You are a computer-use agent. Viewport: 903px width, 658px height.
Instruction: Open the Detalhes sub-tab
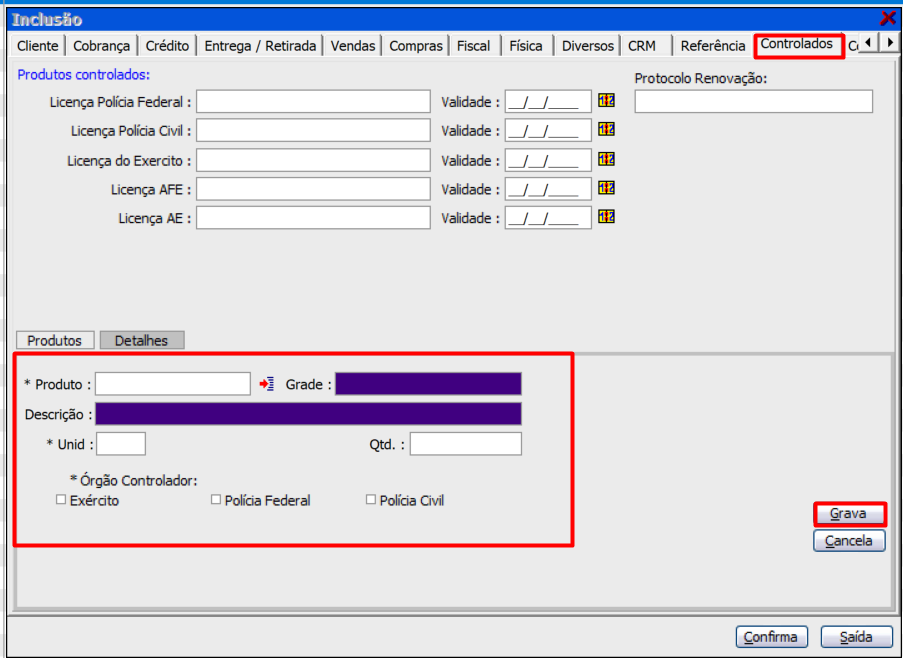[x=141, y=340]
